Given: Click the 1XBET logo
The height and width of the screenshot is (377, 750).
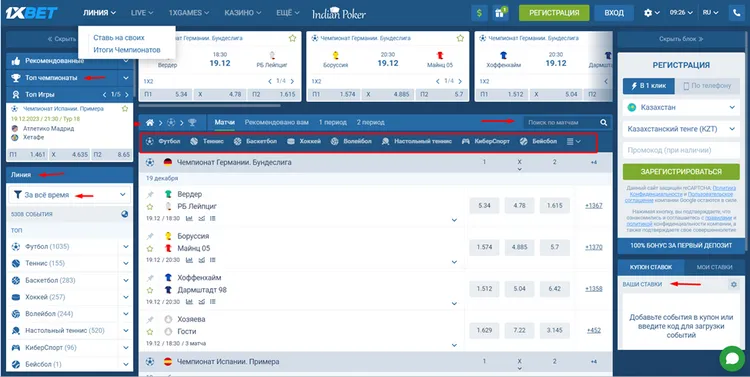Looking at the screenshot, I should 32,13.
